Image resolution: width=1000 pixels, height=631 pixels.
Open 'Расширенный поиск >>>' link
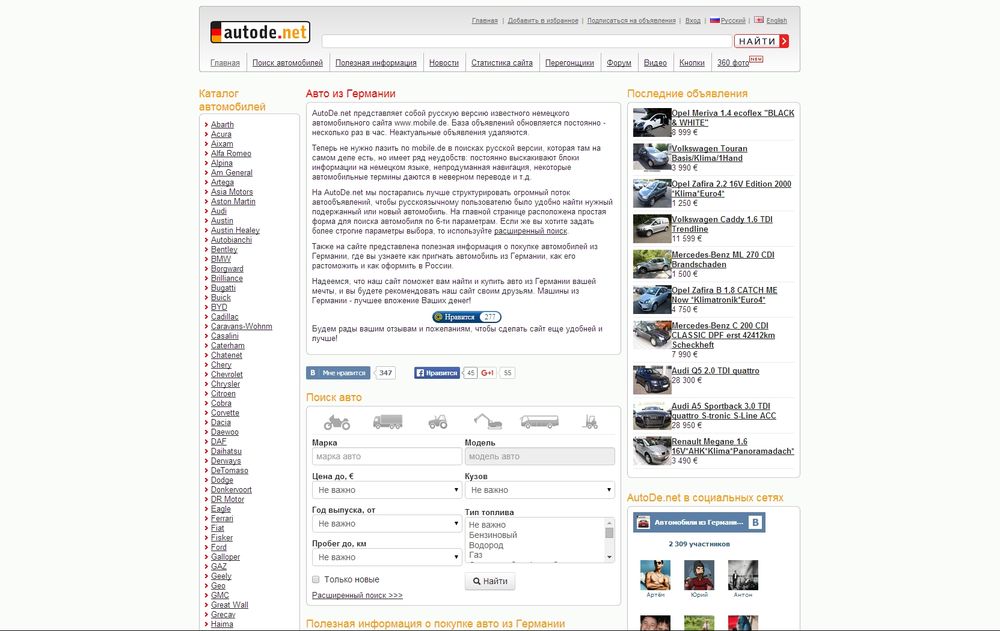pos(357,595)
